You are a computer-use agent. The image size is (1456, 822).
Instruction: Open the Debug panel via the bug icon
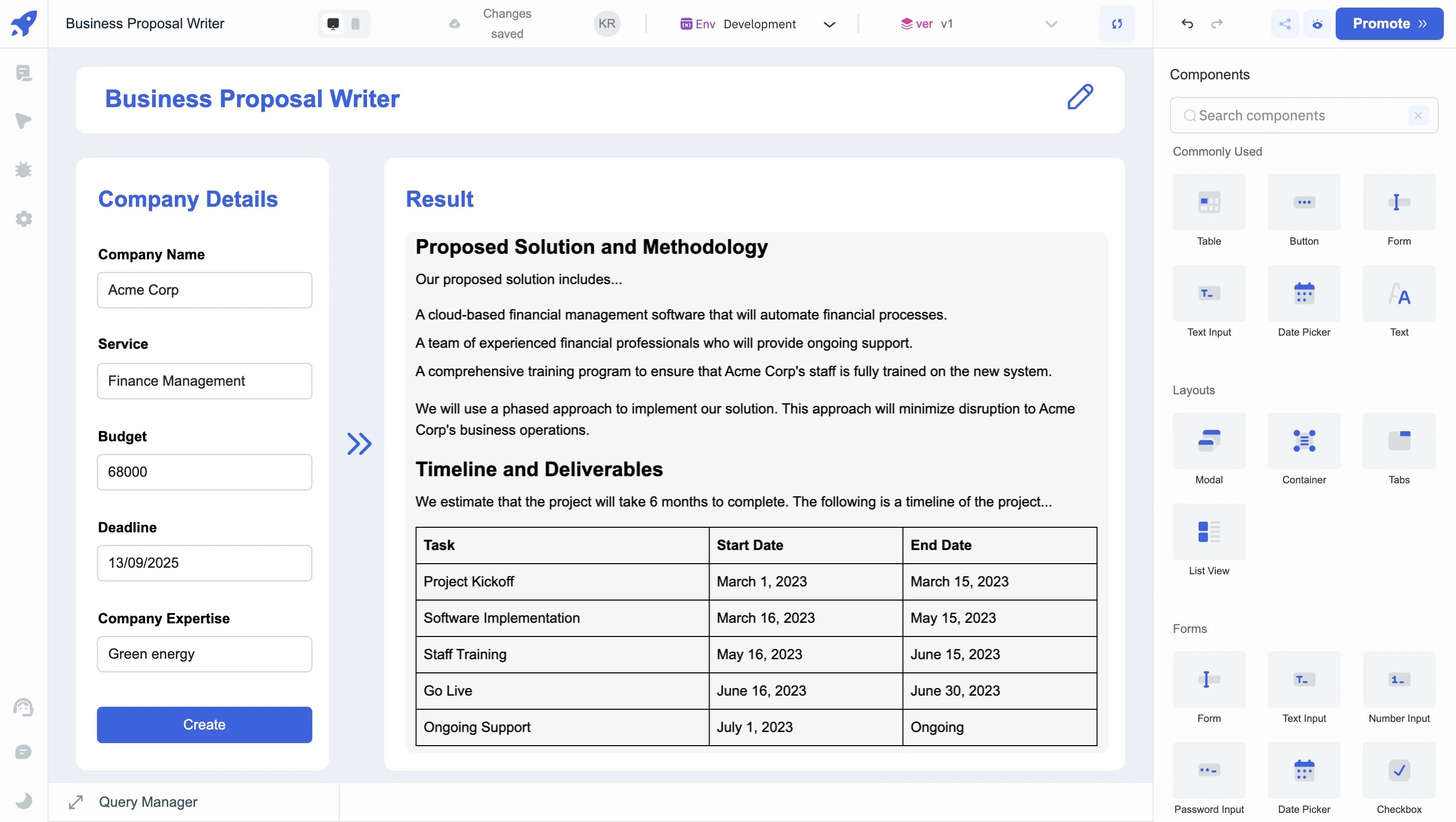(24, 169)
